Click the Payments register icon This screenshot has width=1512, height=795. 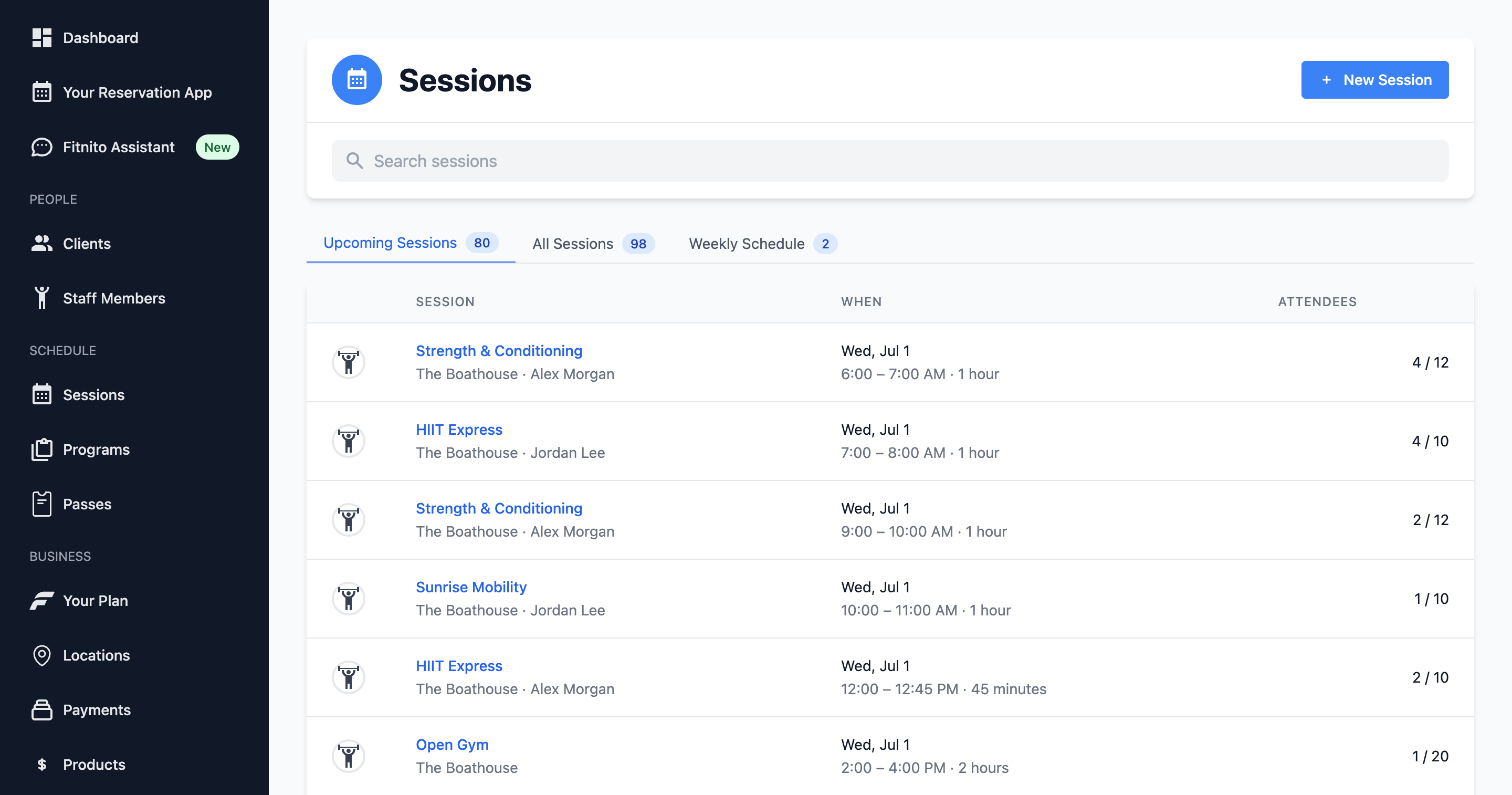[x=41, y=710]
